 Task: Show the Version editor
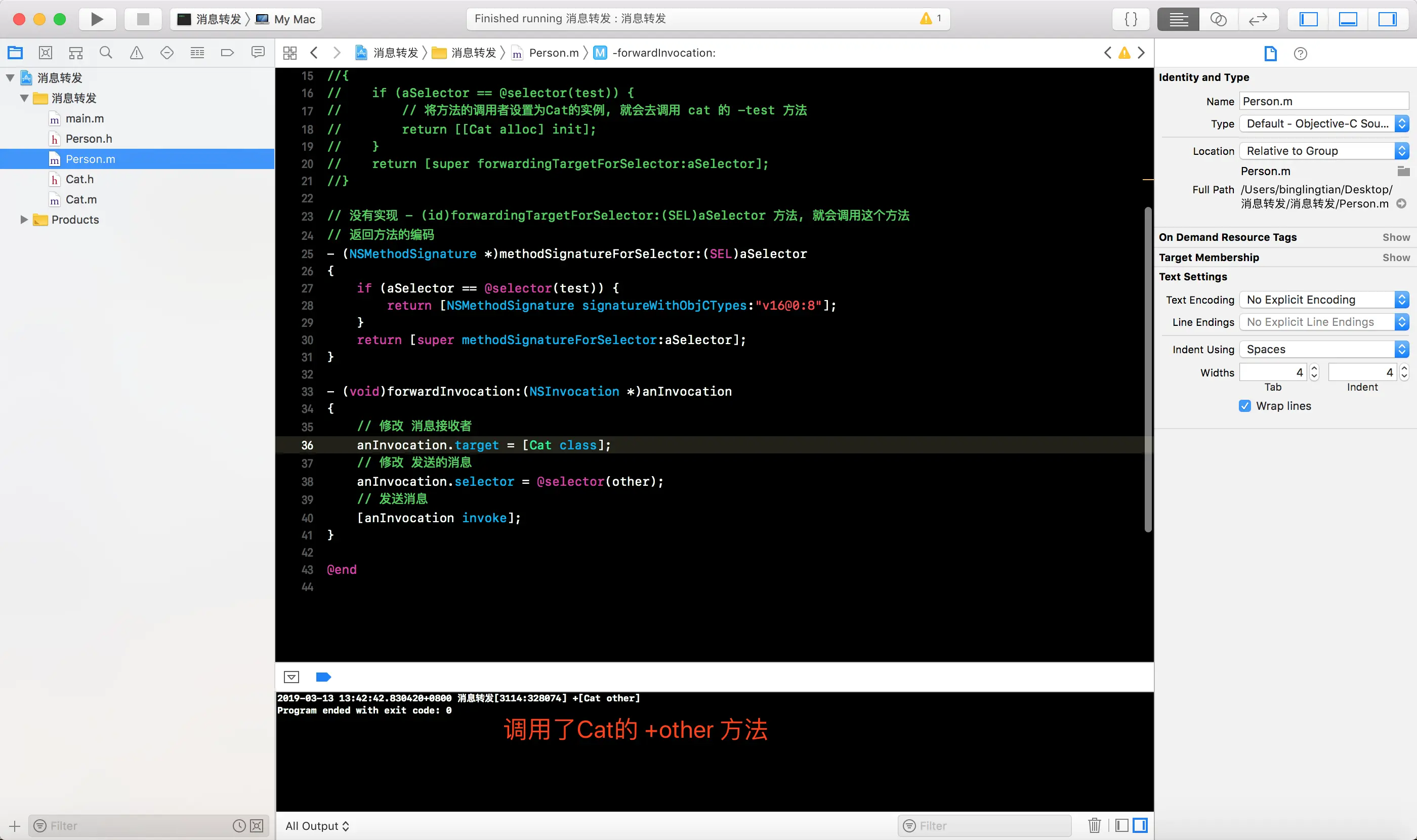(x=1258, y=19)
